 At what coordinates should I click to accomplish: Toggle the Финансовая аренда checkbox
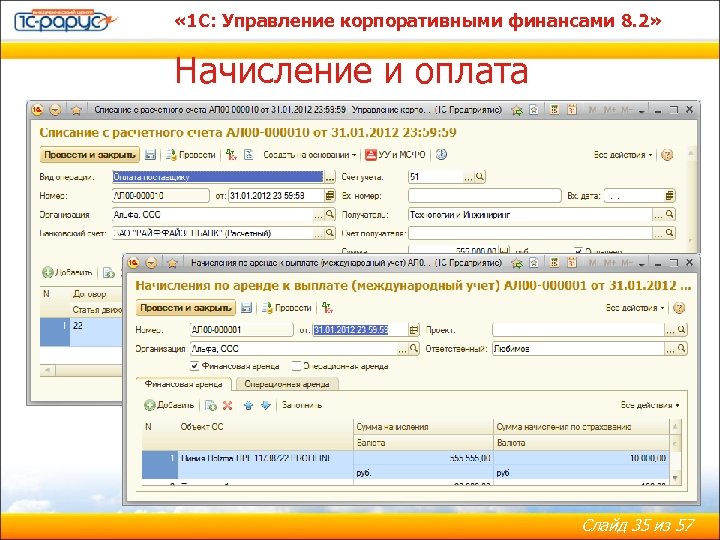click(194, 366)
